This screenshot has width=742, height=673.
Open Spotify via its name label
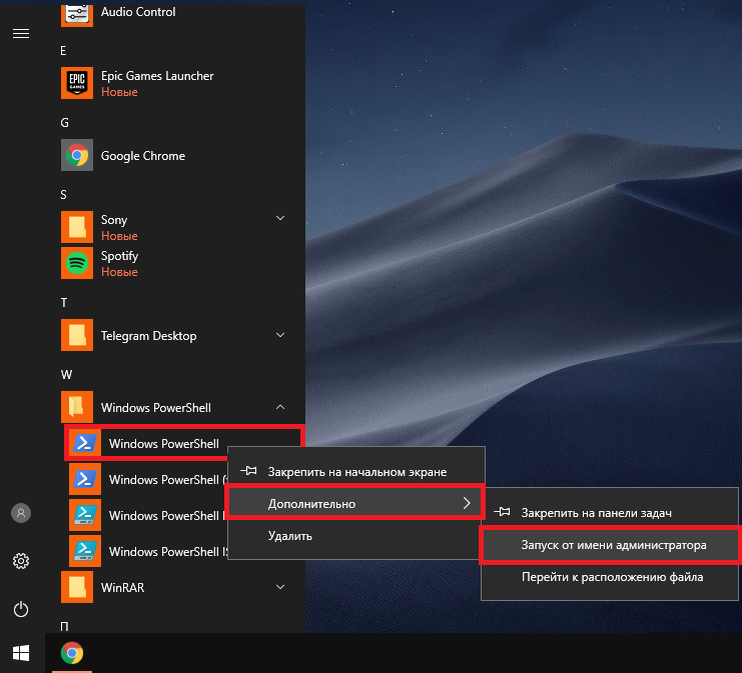tap(119, 256)
